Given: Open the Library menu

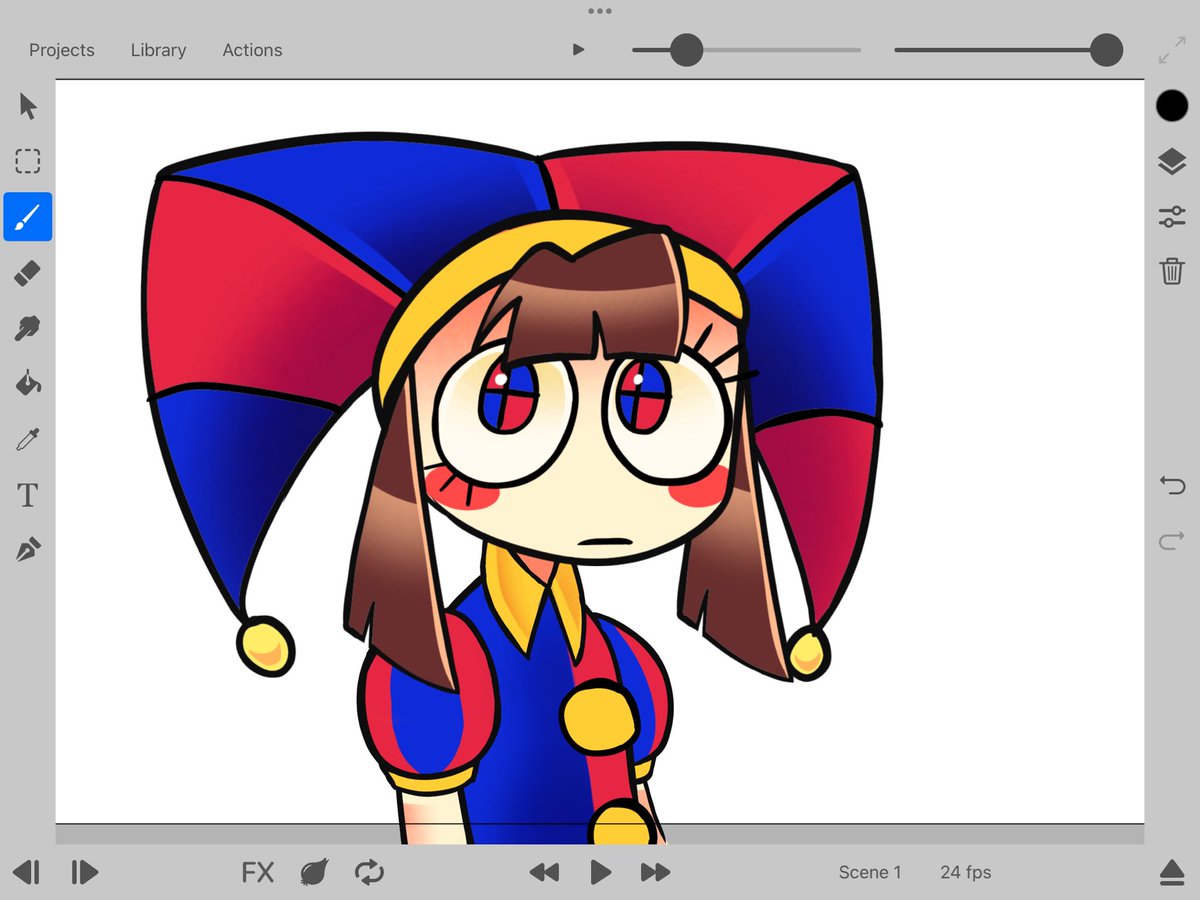Looking at the screenshot, I should click(x=158, y=50).
